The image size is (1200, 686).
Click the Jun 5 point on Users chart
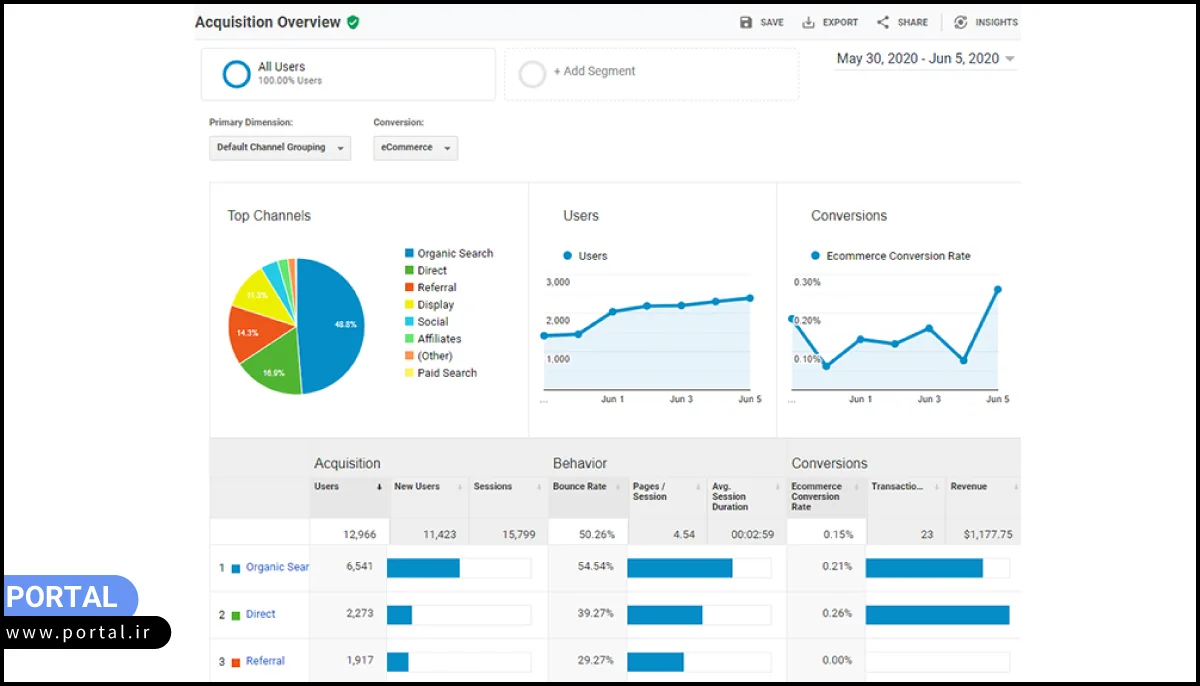click(x=749, y=298)
